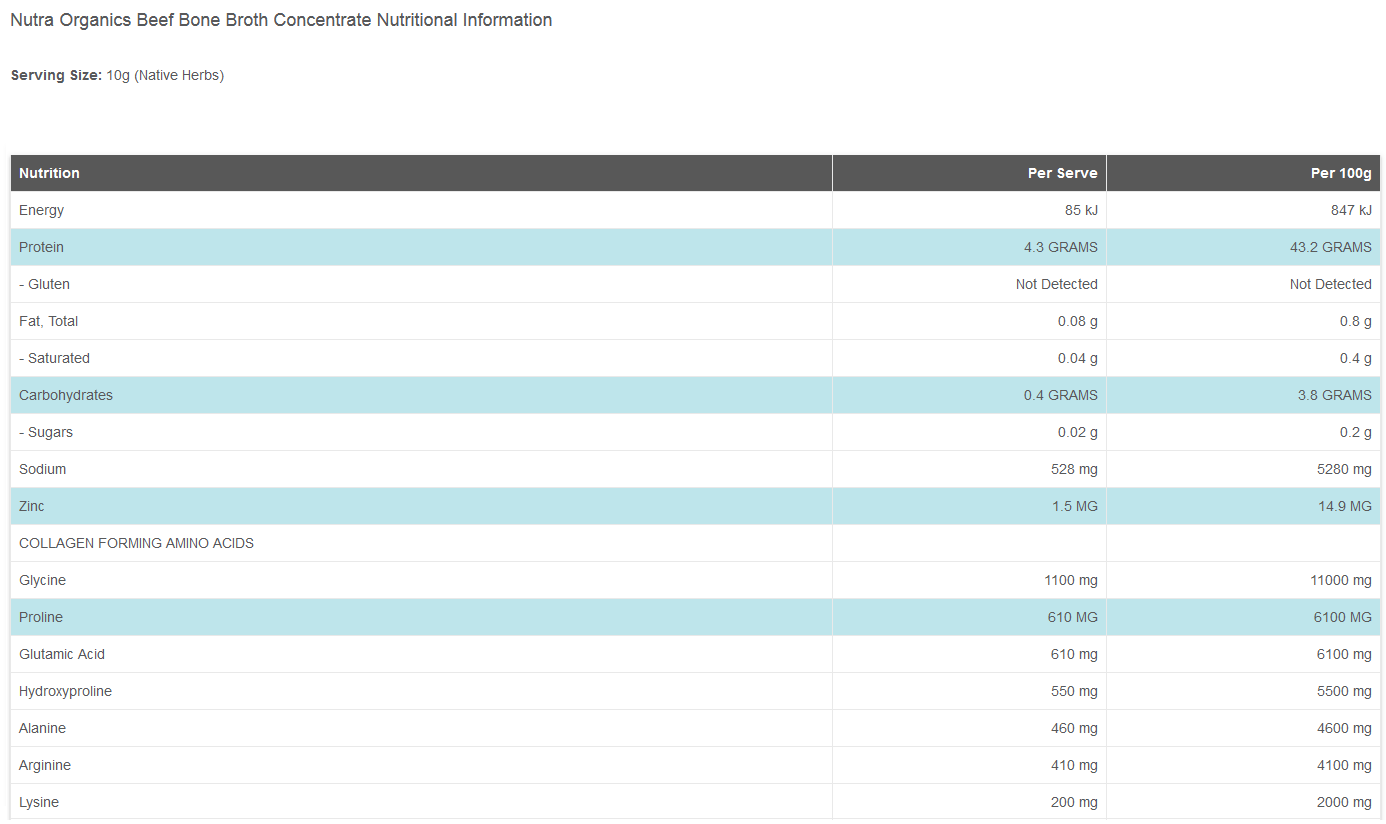Screen dimensions: 1386x824
Task: Select the Zinc row label
Action: [x=32, y=506]
